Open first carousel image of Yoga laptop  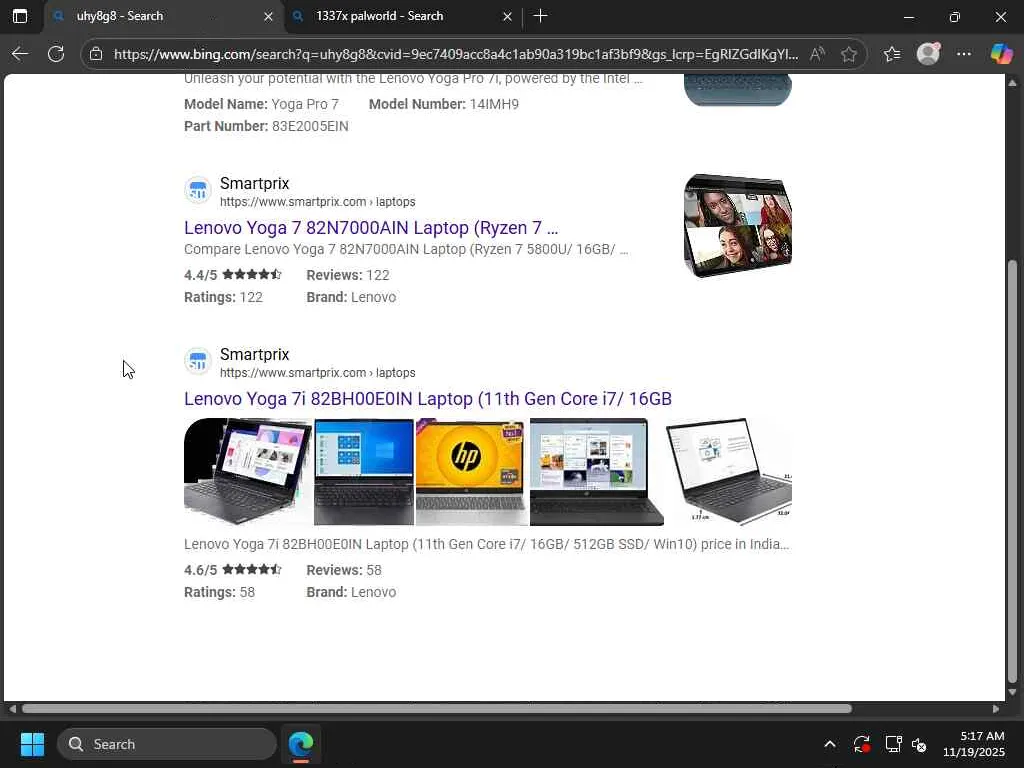pos(248,472)
